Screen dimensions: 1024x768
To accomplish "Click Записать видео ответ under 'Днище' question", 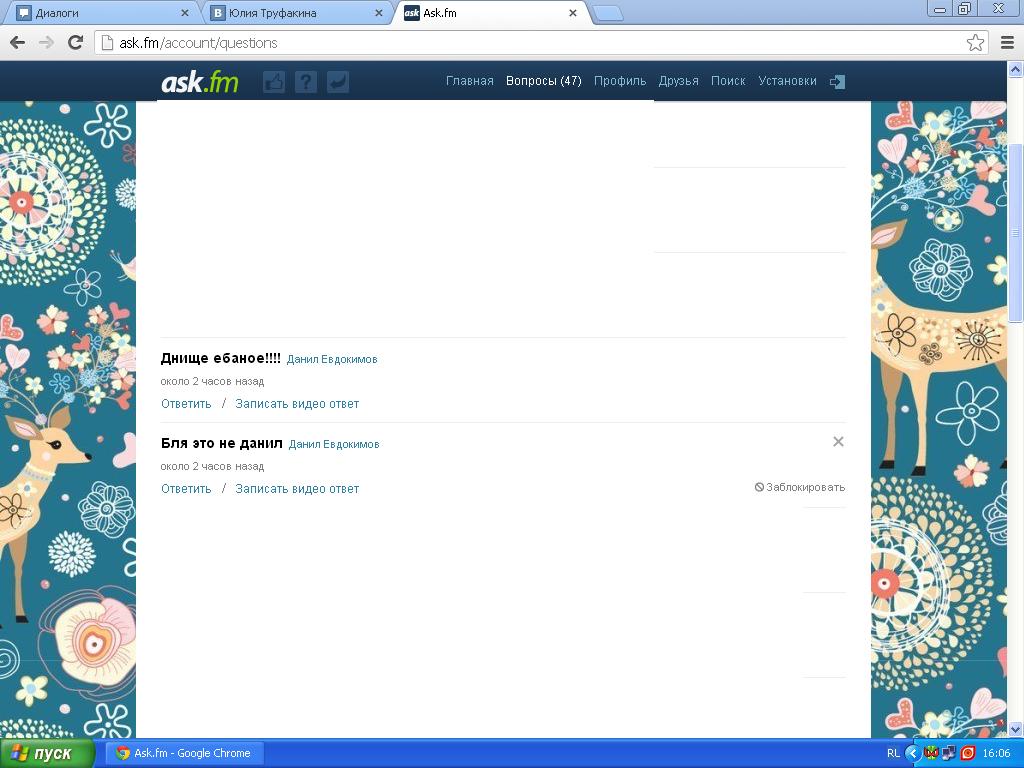I will (x=297, y=404).
